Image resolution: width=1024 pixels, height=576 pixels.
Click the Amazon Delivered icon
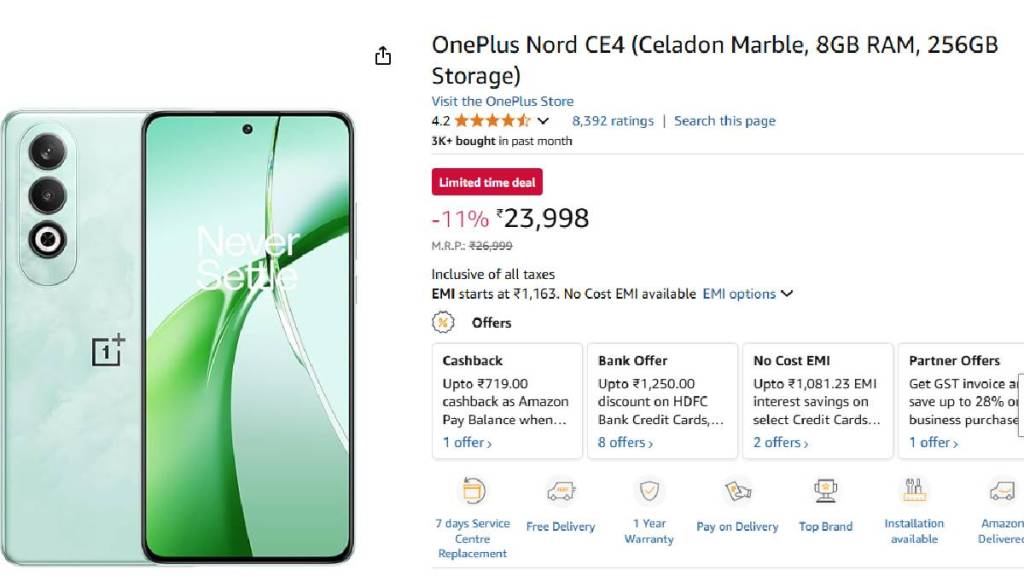[x=1001, y=491]
